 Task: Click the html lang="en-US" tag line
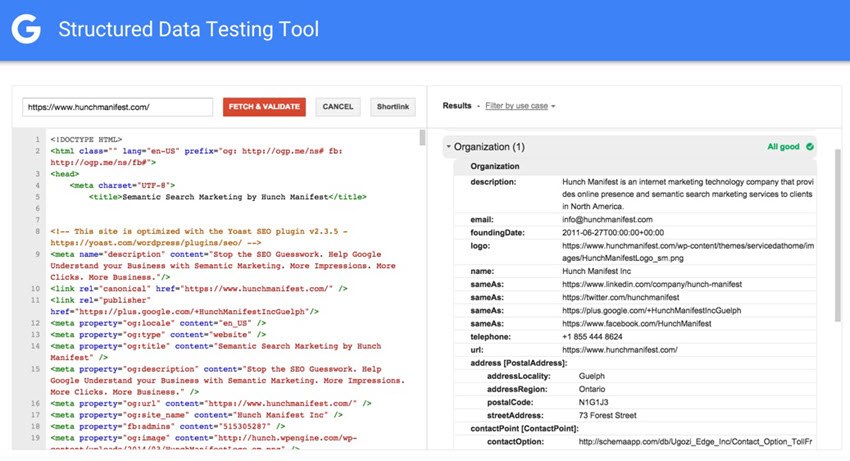pyautogui.click(x=196, y=157)
